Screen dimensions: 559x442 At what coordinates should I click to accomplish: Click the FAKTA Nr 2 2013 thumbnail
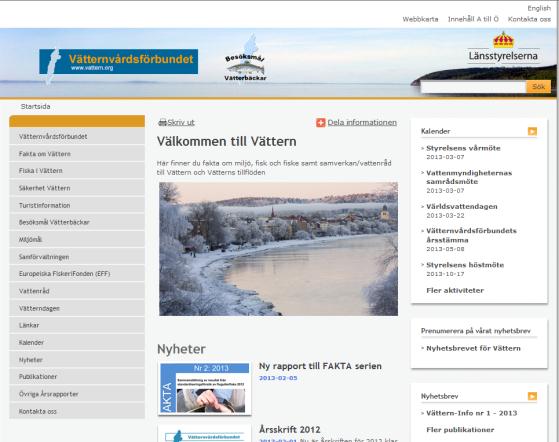(x=205, y=388)
